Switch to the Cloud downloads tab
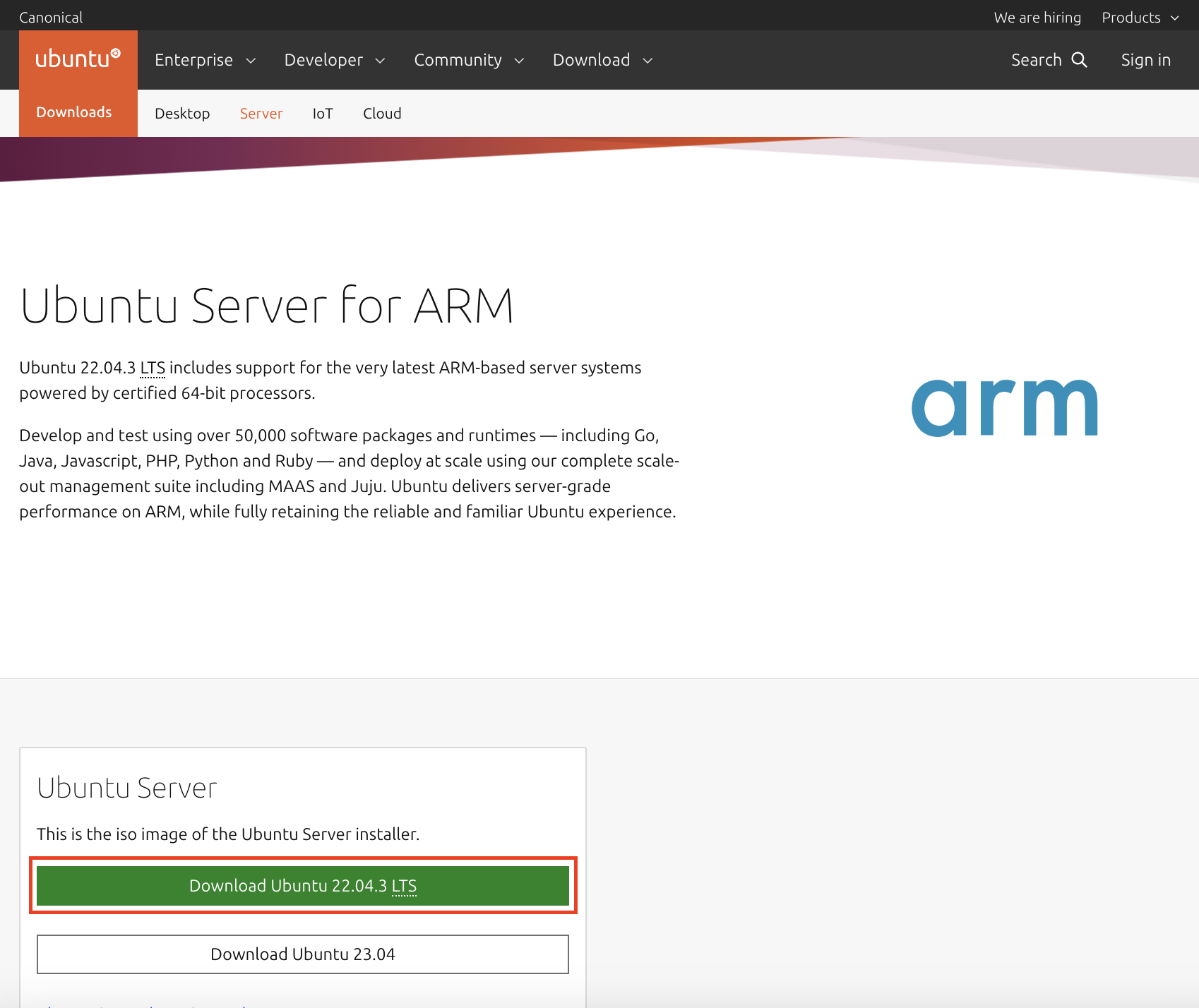This screenshot has height=1008, width=1199. [382, 114]
